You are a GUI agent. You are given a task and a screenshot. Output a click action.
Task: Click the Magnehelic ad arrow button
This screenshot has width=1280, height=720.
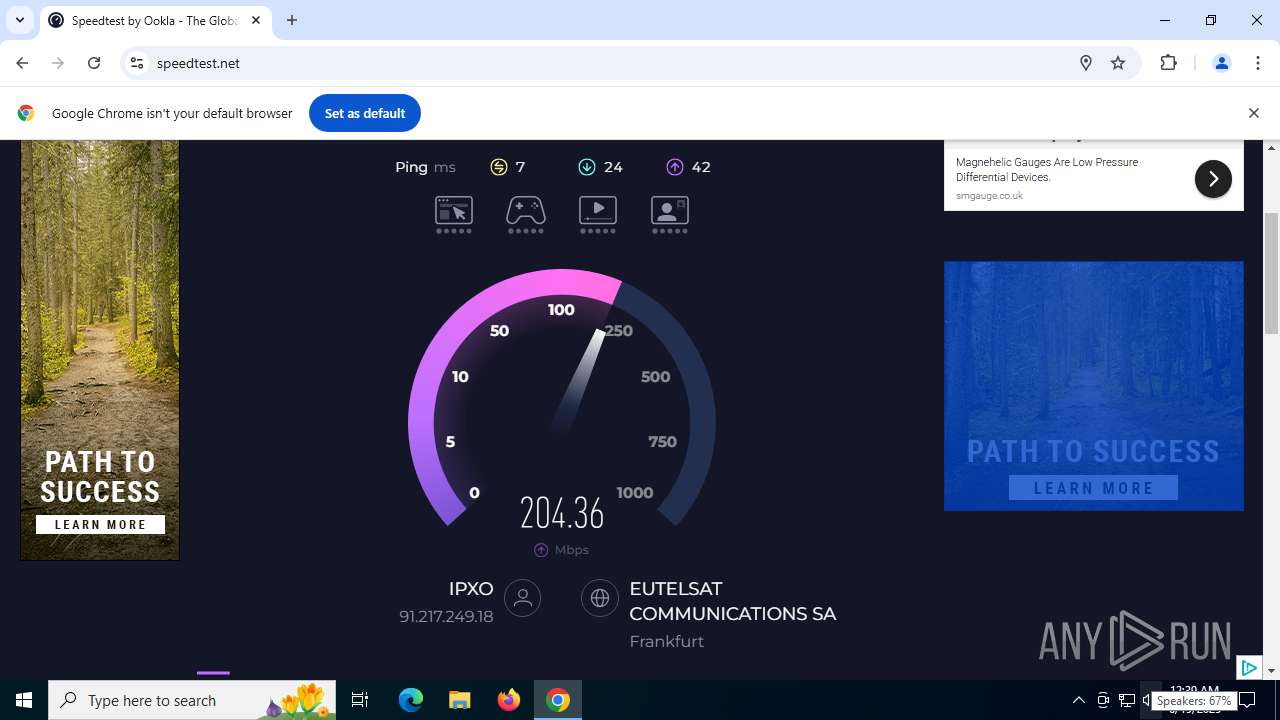point(1213,179)
